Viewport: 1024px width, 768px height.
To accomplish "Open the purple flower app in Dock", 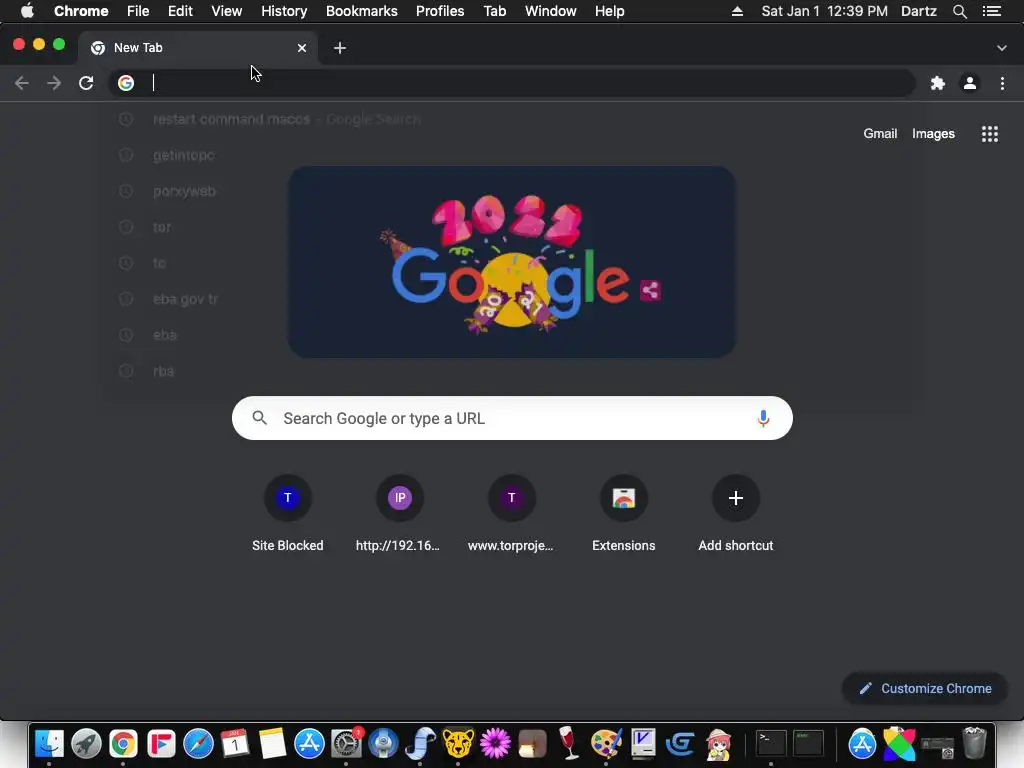I will [x=495, y=743].
